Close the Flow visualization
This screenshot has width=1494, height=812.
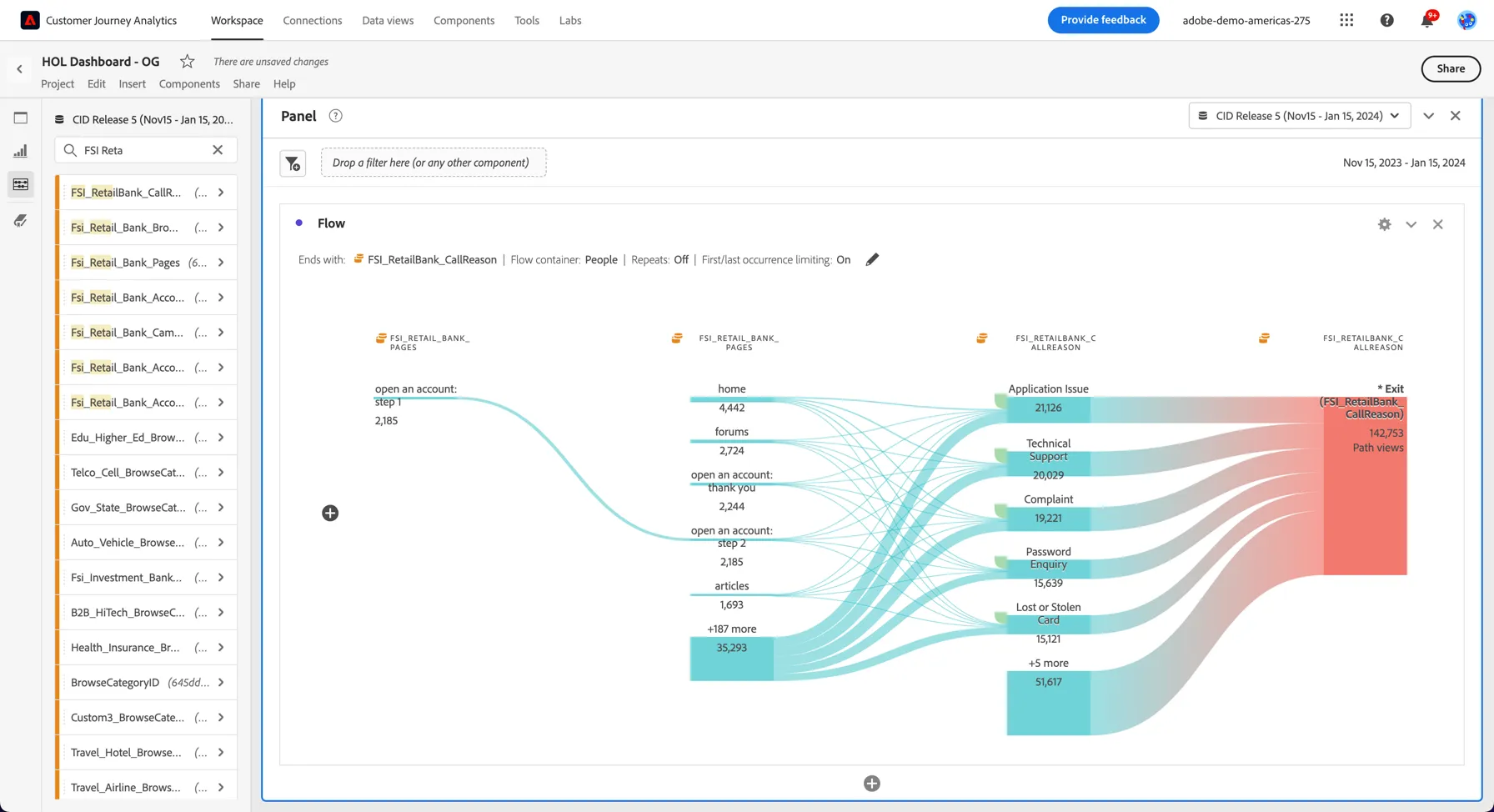click(x=1438, y=224)
